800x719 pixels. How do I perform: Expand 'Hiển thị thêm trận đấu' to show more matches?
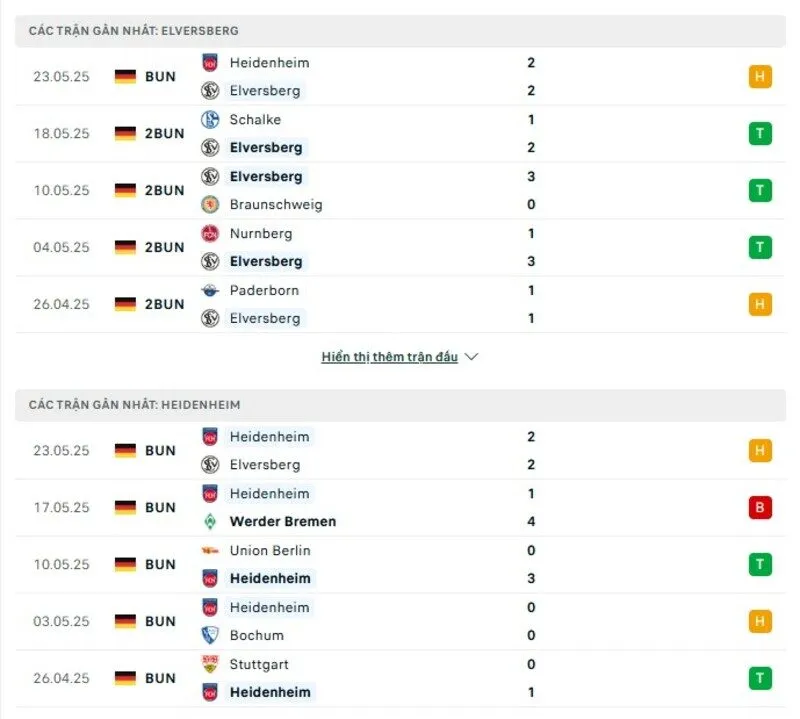point(390,356)
